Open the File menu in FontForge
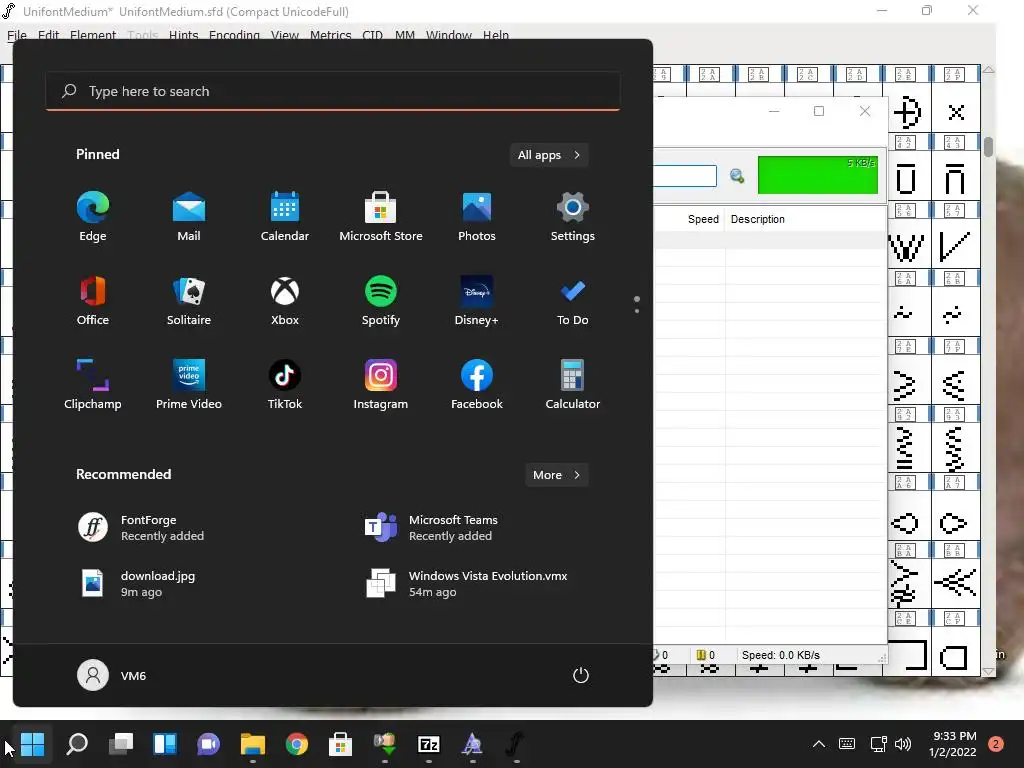The height and width of the screenshot is (768, 1024). 17,35
